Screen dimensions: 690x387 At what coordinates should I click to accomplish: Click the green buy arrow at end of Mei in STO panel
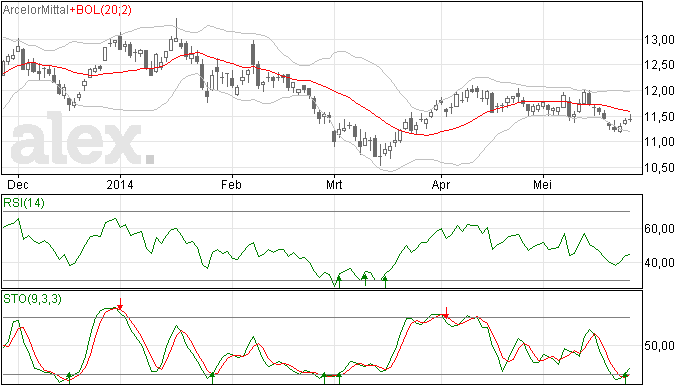pos(625,378)
